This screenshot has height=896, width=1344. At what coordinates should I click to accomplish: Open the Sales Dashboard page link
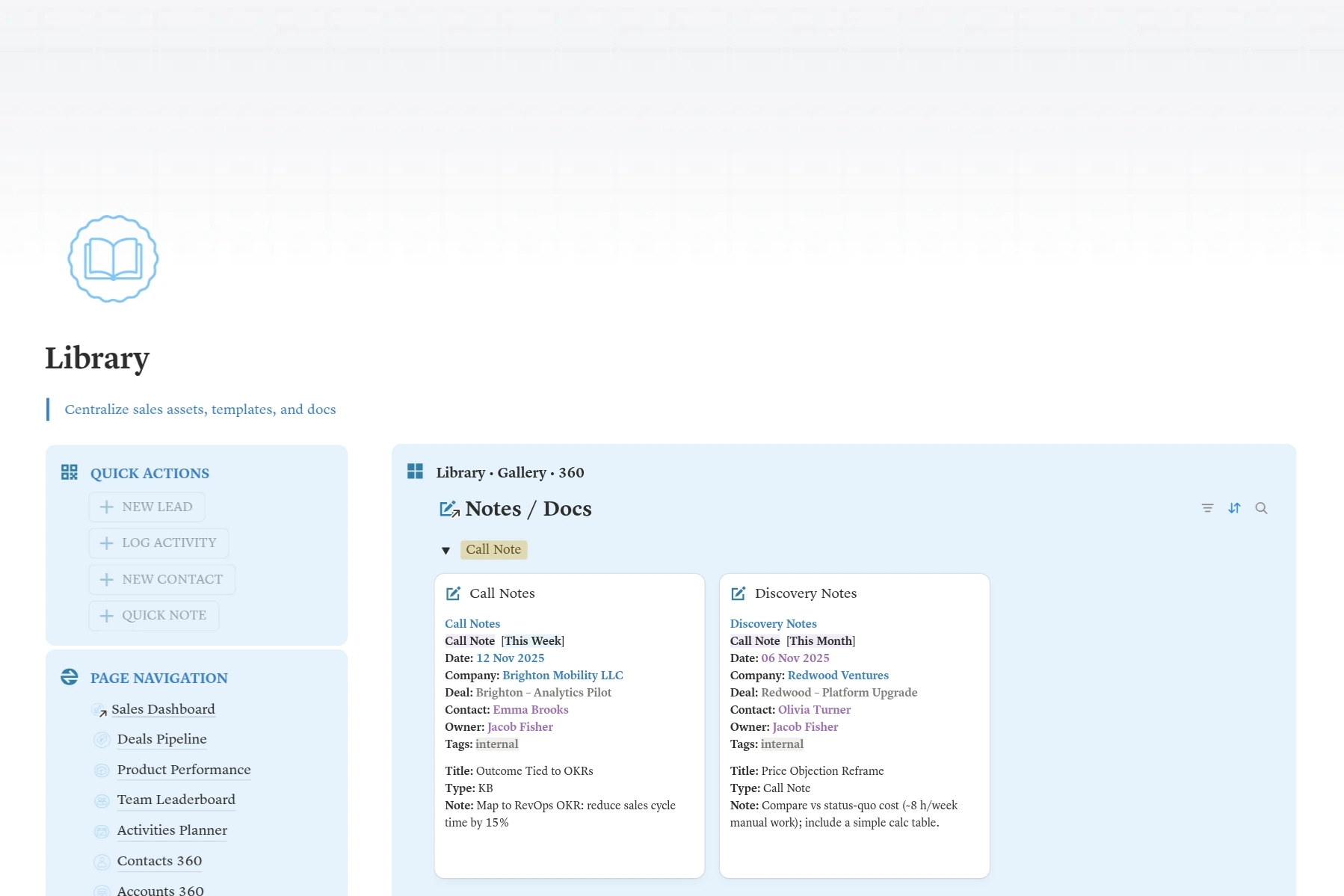(x=162, y=709)
